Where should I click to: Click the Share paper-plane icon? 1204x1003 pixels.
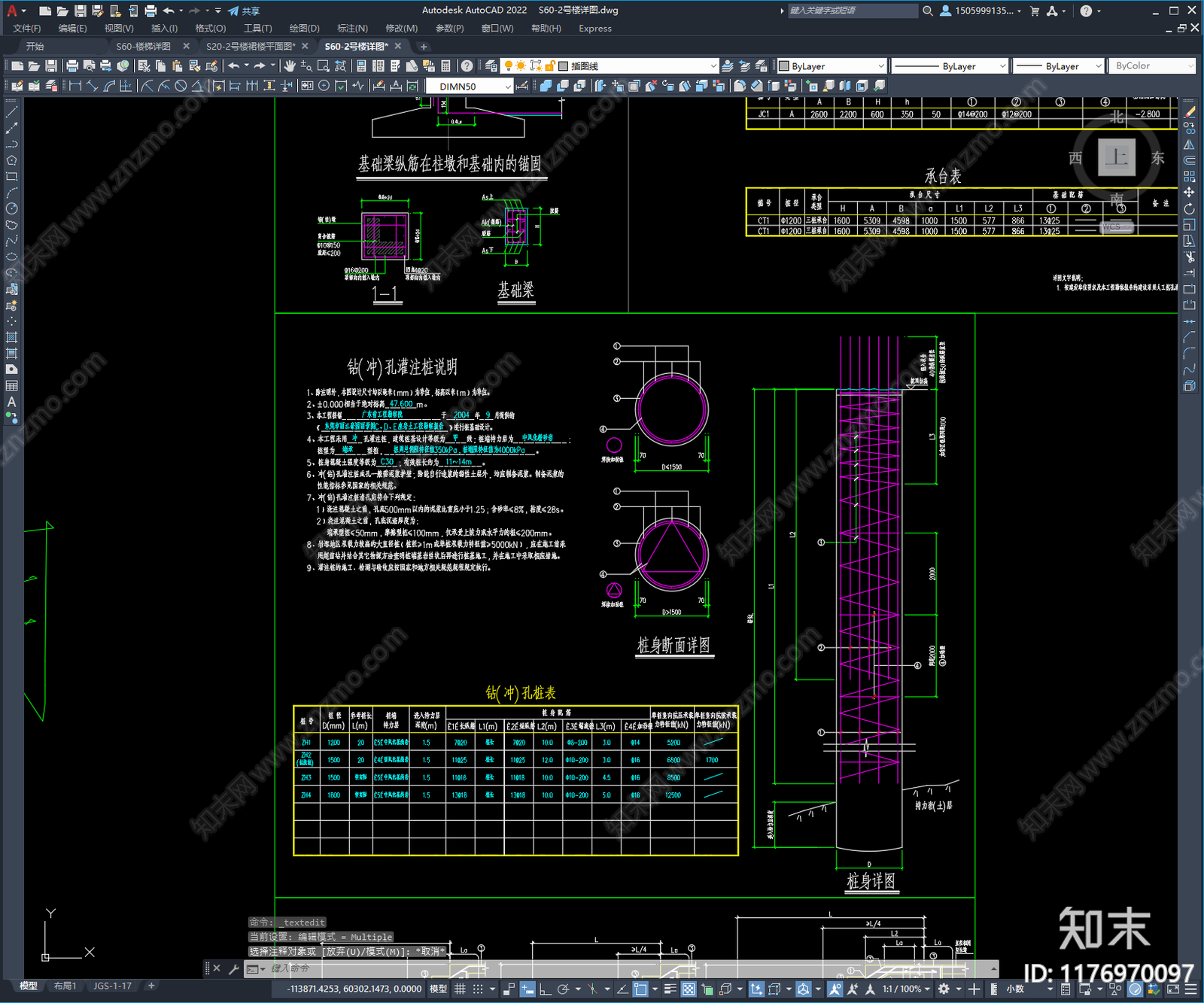(233, 11)
